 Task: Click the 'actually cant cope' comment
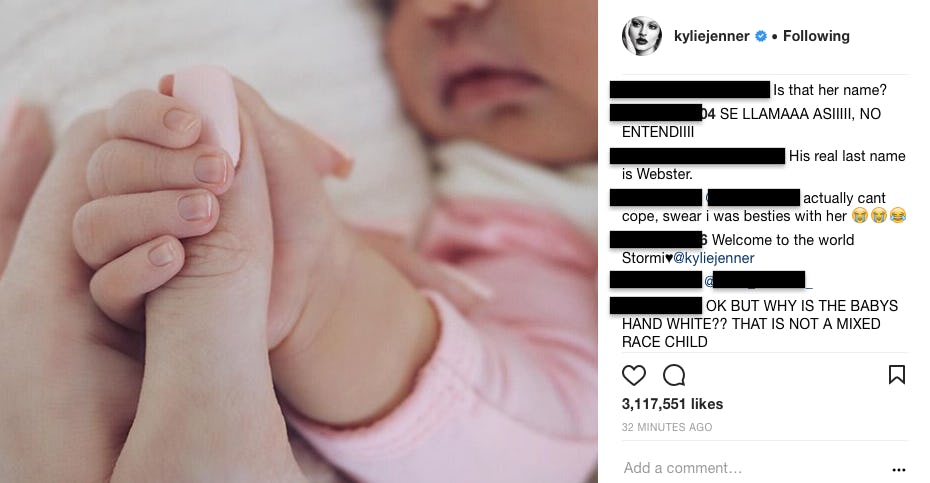[764, 206]
